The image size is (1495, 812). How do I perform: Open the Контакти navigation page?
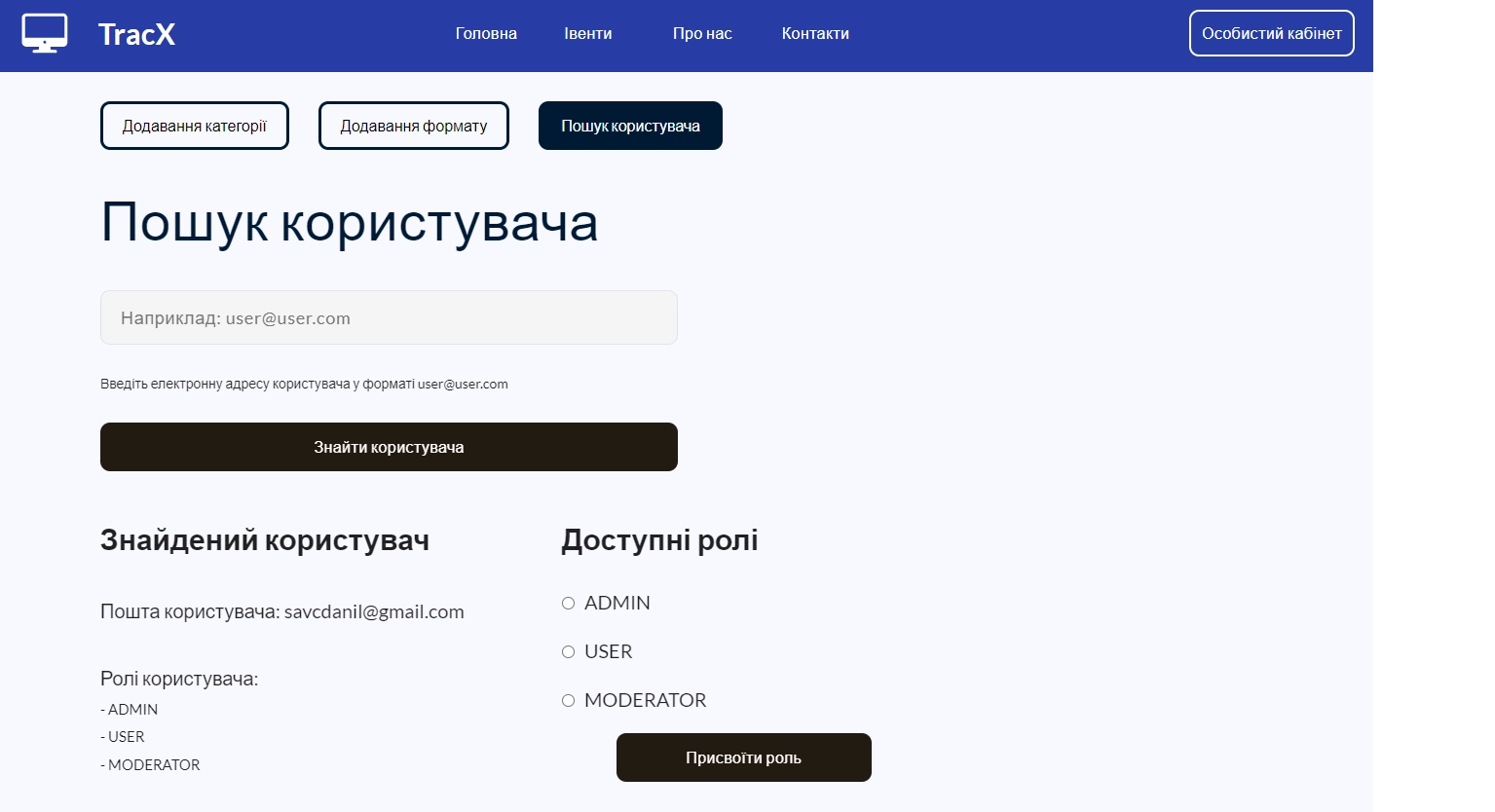814,32
